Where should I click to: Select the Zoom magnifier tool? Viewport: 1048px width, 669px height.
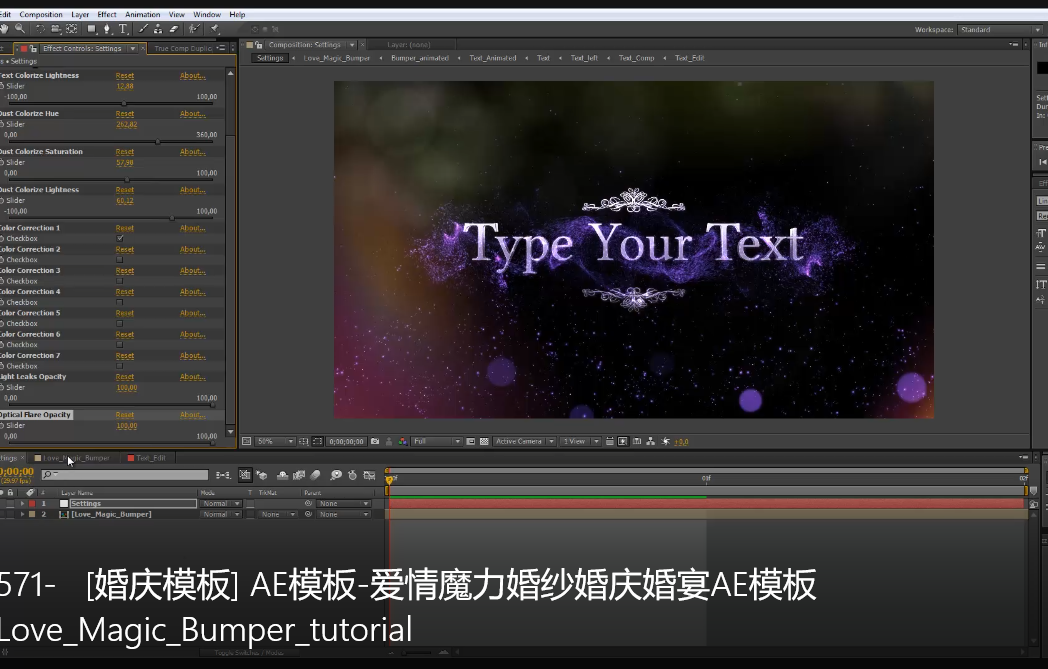(20, 29)
